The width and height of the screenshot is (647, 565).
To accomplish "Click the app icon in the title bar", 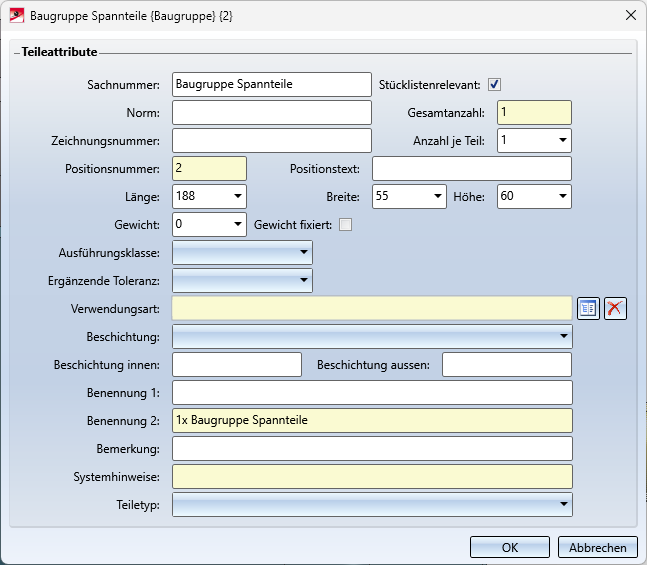I will tap(17, 16).
